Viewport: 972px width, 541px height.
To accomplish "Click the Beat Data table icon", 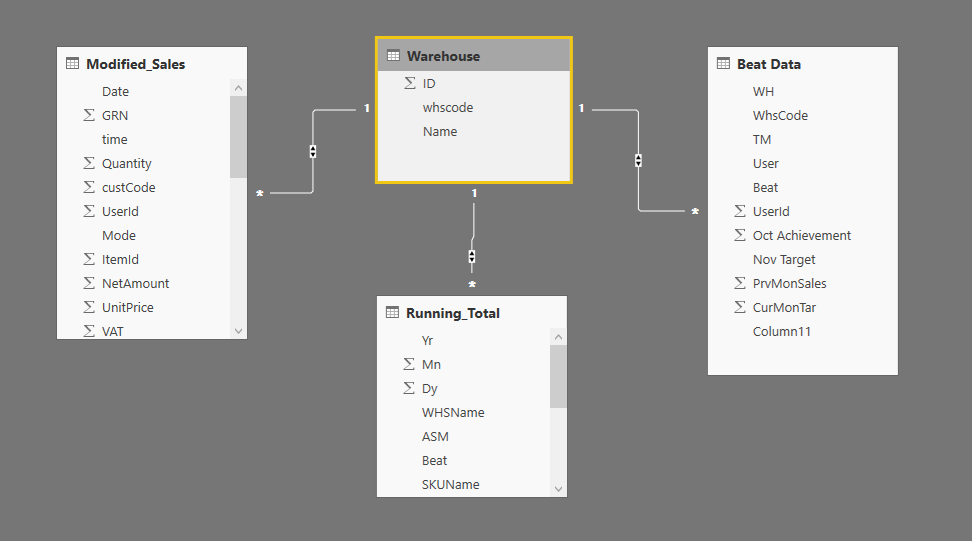I will click(723, 64).
